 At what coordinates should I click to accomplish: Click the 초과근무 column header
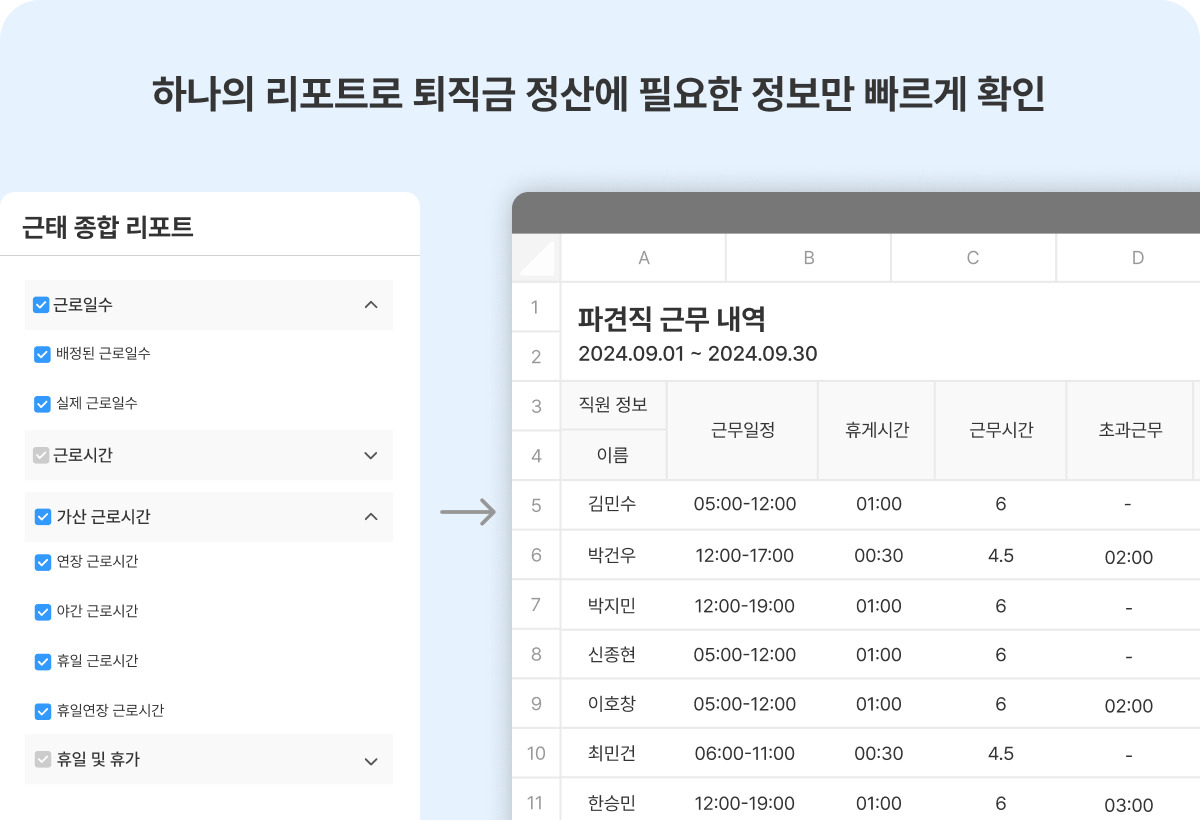[x=1130, y=430]
